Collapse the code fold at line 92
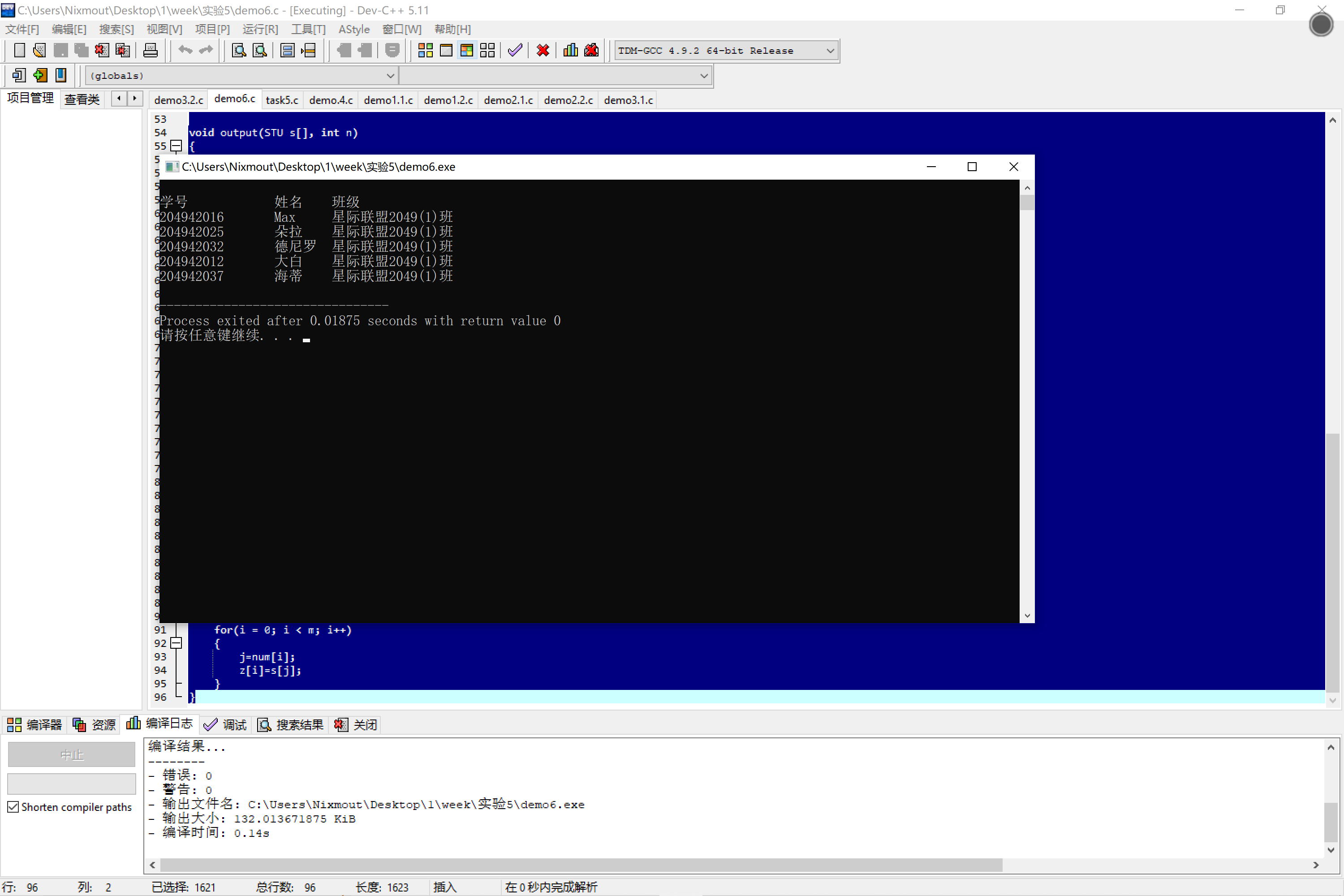 tap(177, 643)
